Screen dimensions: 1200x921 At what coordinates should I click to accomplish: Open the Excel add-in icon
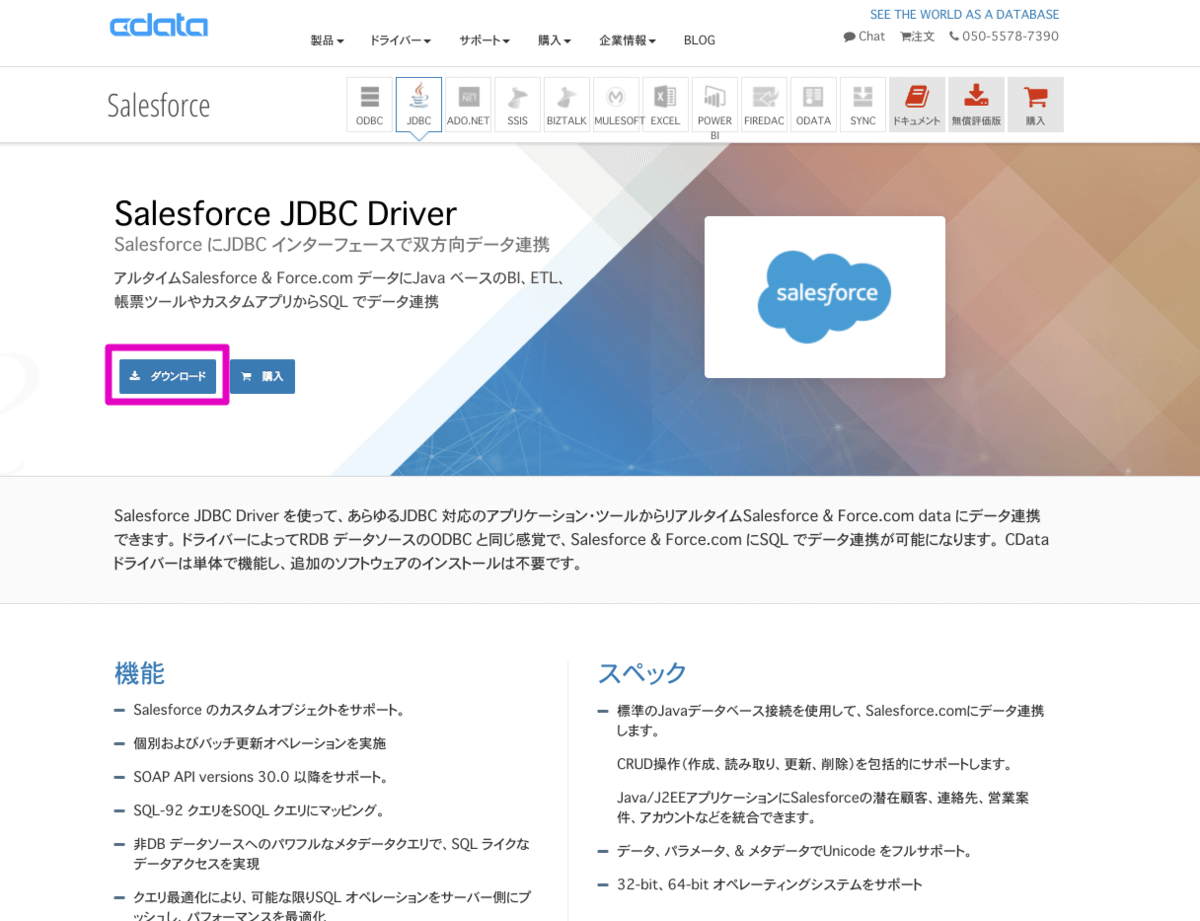point(665,105)
